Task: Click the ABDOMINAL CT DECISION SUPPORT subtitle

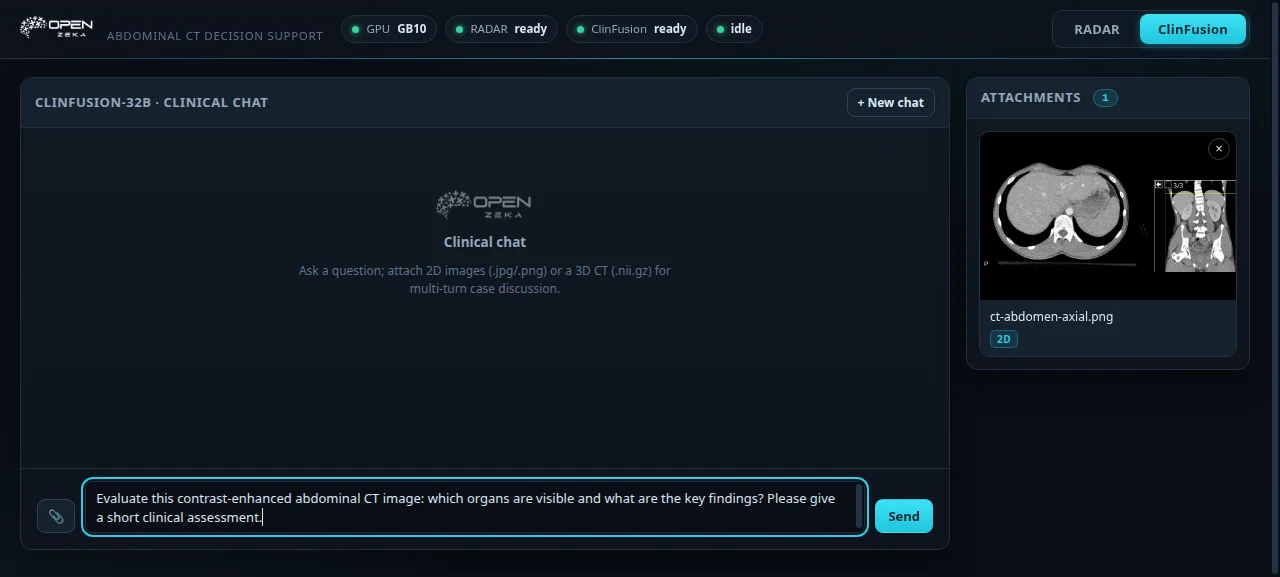Action: tap(215, 36)
